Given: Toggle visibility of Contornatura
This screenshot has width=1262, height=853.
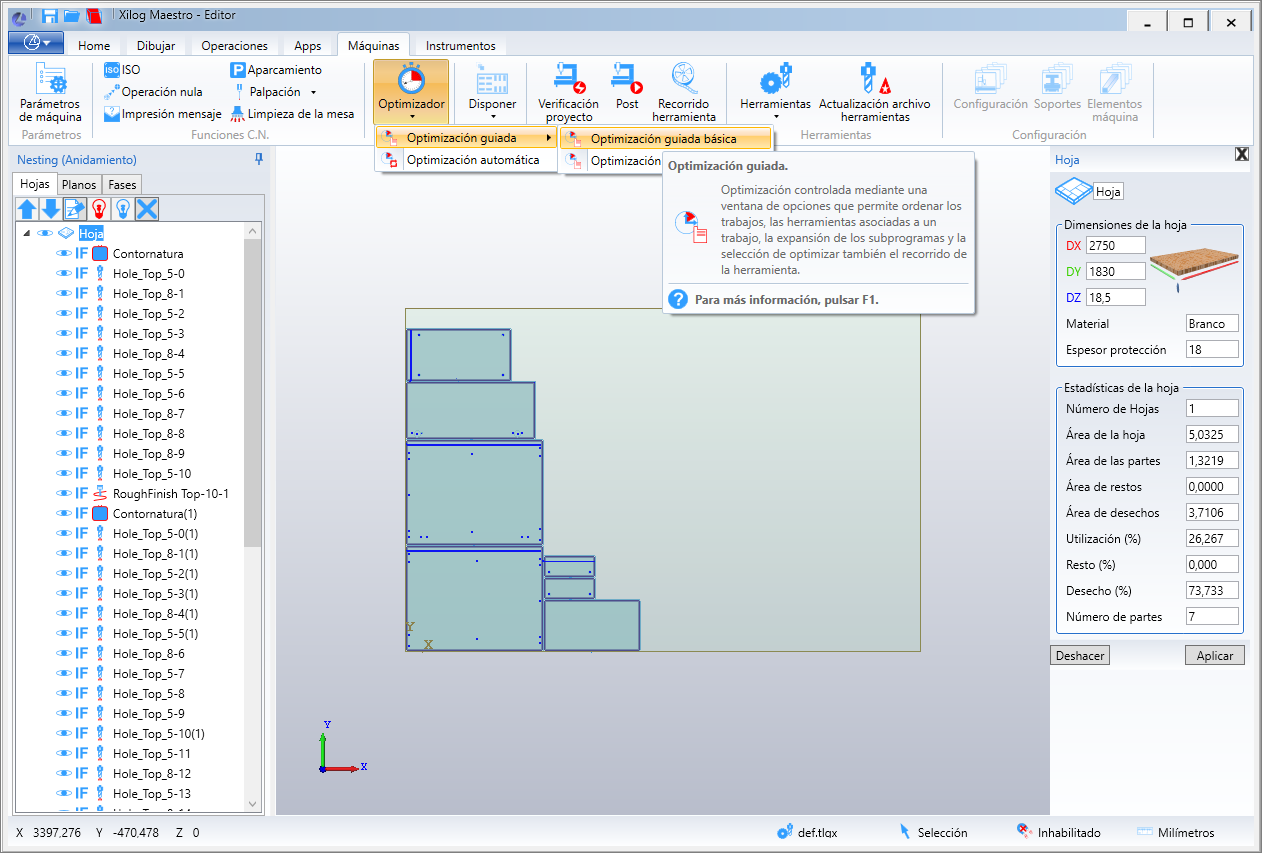Looking at the screenshot, I should pos(64,253).
